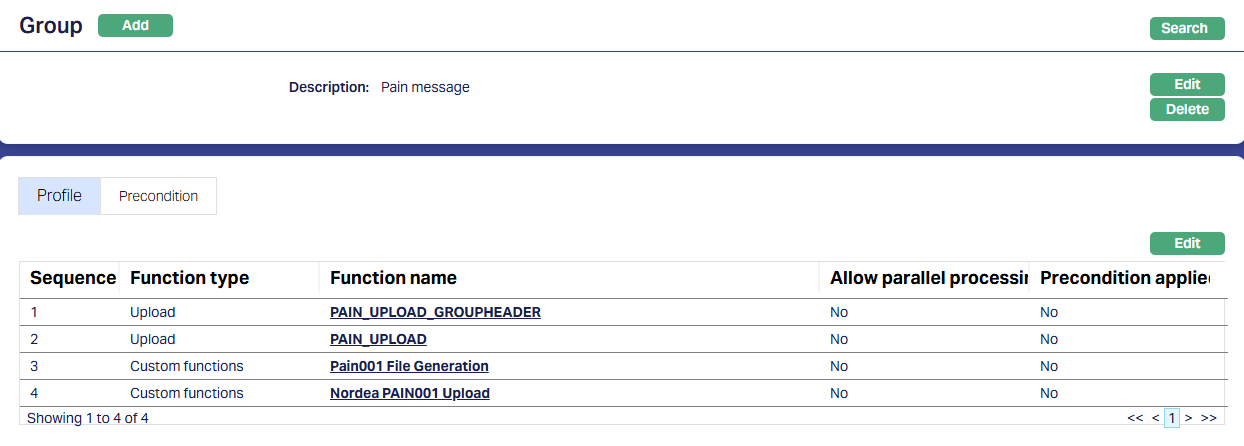Image resolution: width=1244 pixels, height=446 pixels.
Task: Open the PAIN_UPLOAD_GROUPHEADER function link
Action: pos(435,312)
